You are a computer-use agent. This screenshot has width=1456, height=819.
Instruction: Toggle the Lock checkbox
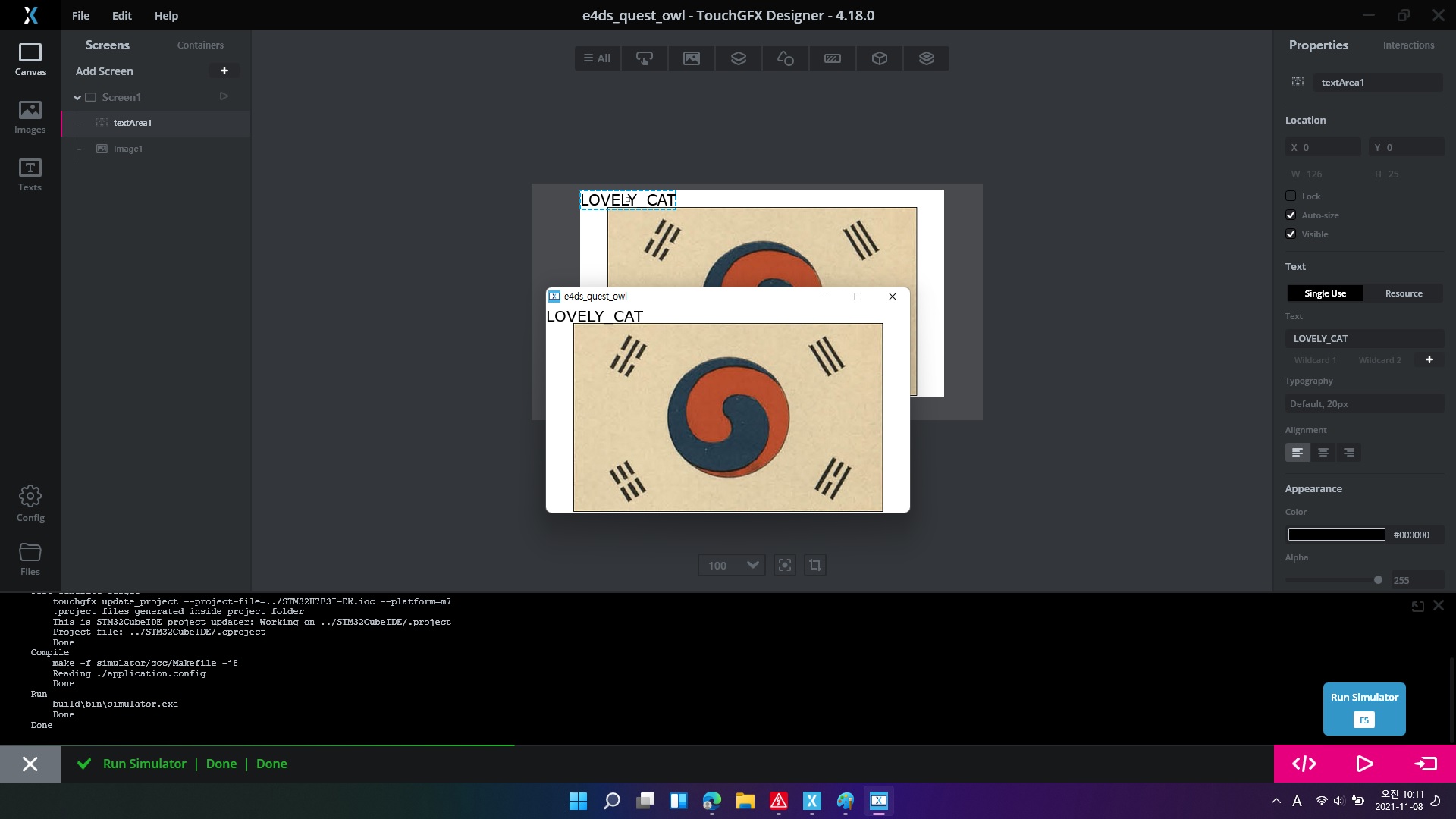[x=1291, y=196]
